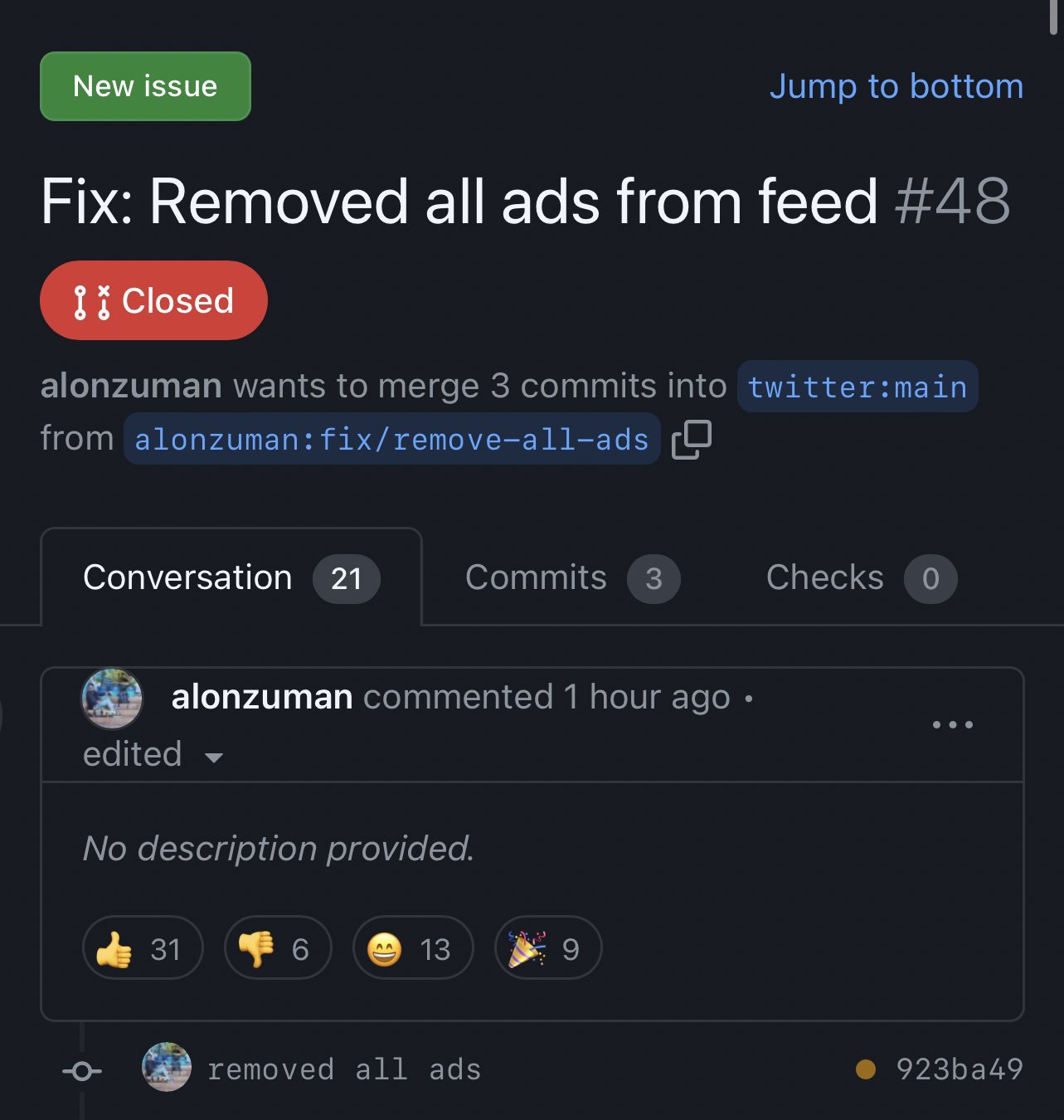Click the commit node icon in timeline
The width and height of the screenshot is (1064, 1120).
(82, 1072)
